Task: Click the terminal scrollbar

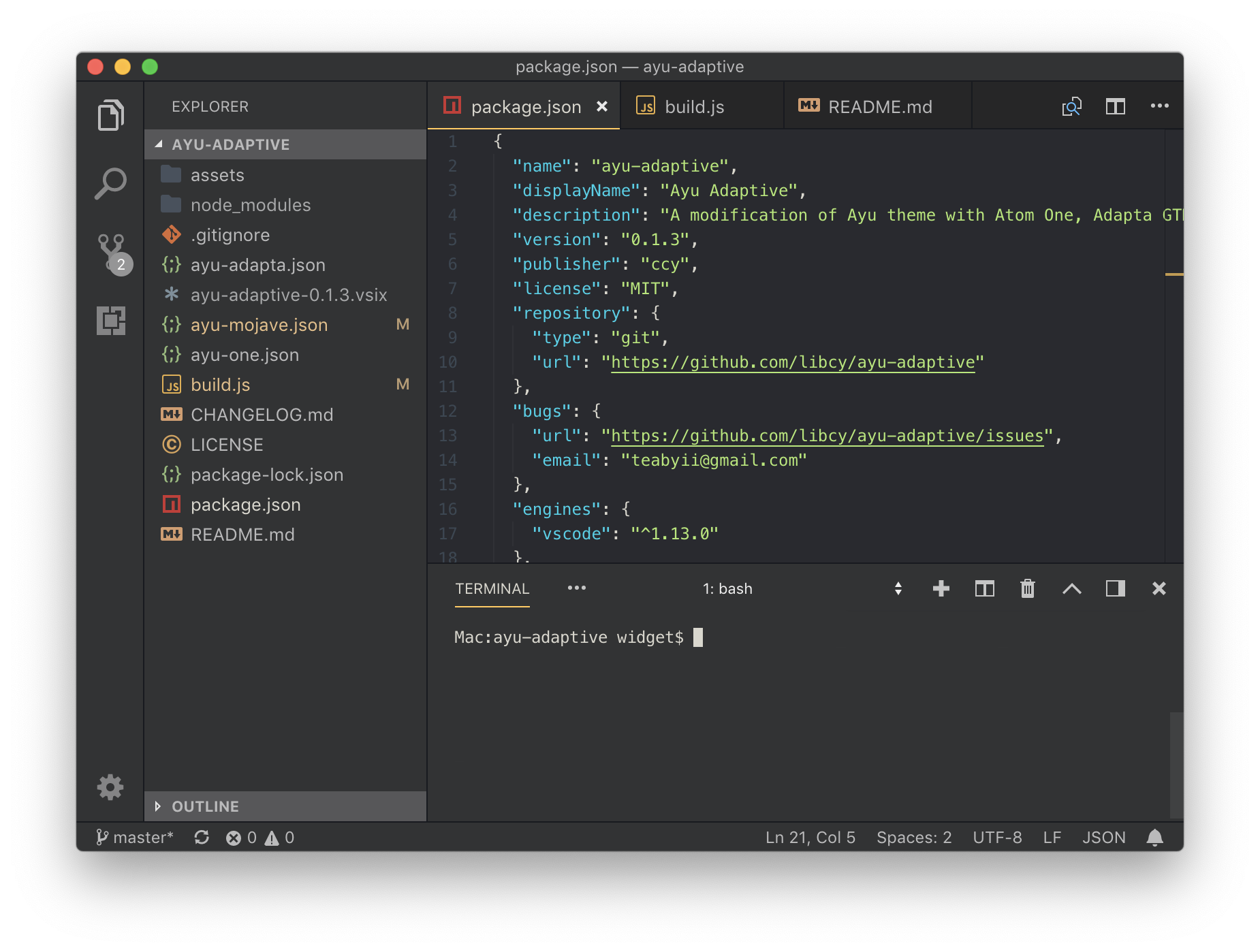Action: pyautogui.click(x=1176, y=765)
